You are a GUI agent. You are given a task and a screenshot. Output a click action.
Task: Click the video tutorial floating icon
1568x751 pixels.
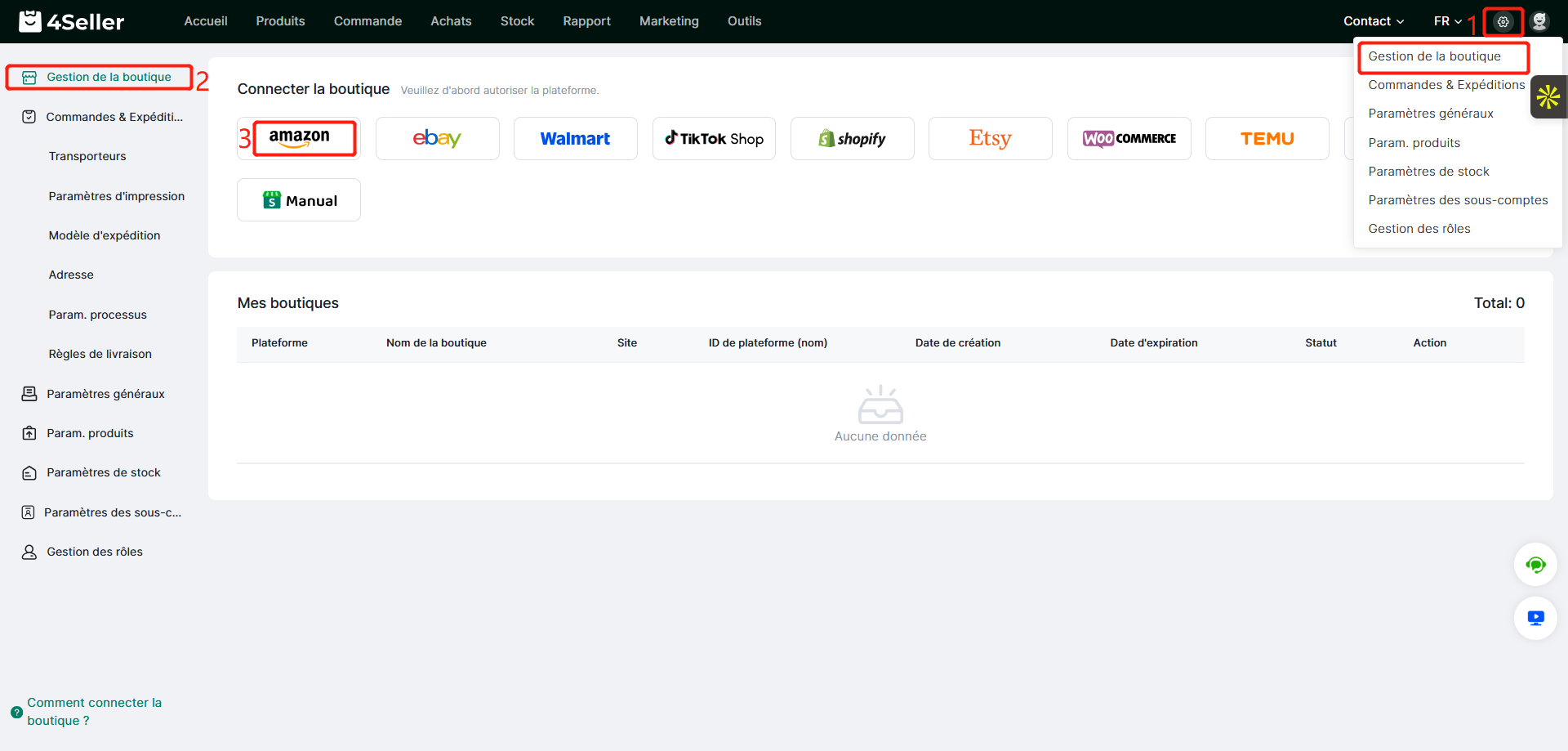[1535, 618]
